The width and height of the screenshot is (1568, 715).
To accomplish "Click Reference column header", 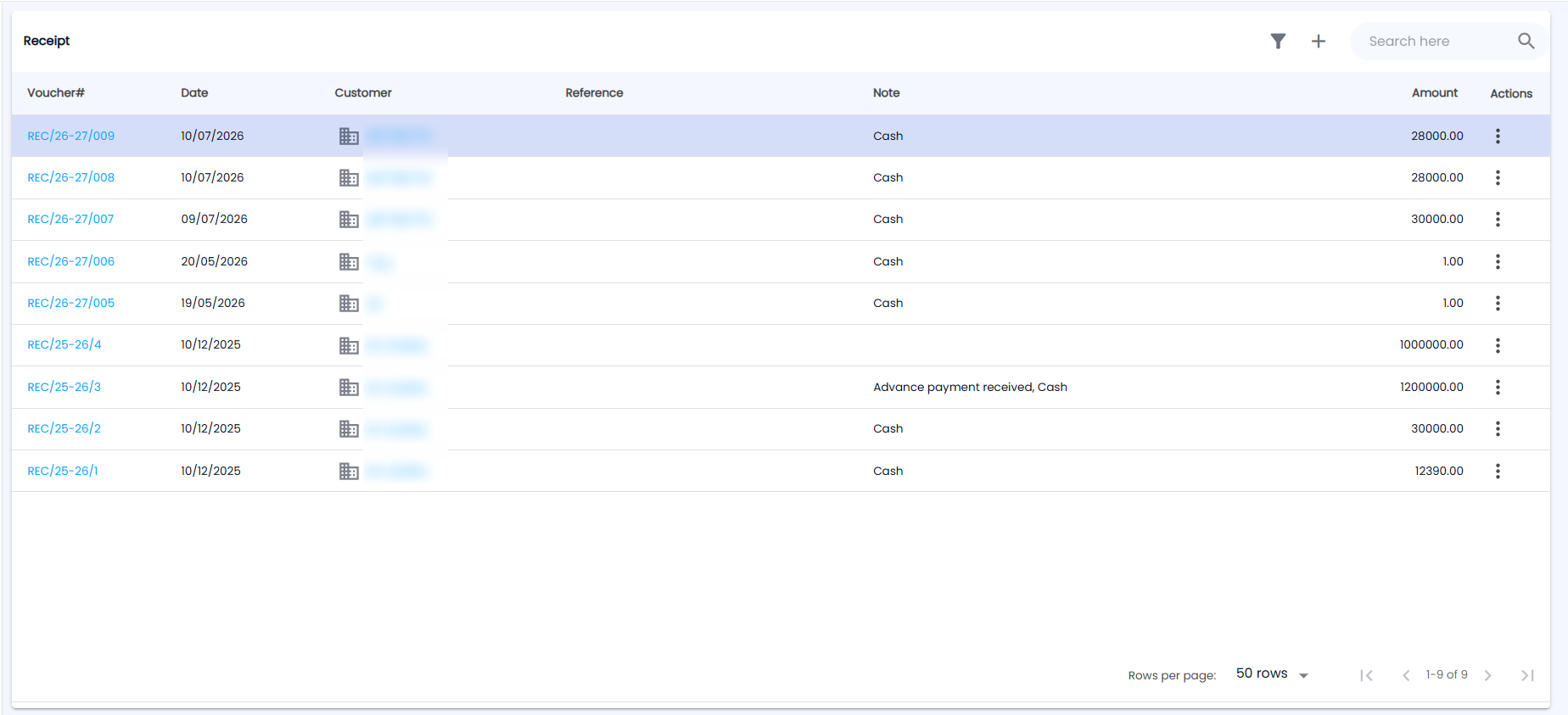I will 594,92.
